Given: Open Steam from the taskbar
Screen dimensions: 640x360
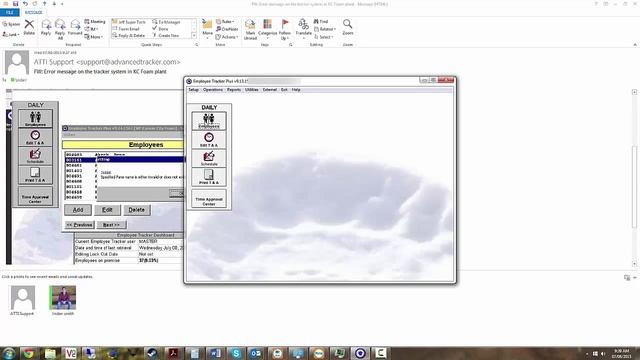Looking at the screenshot, I should [x=152, y=353].
